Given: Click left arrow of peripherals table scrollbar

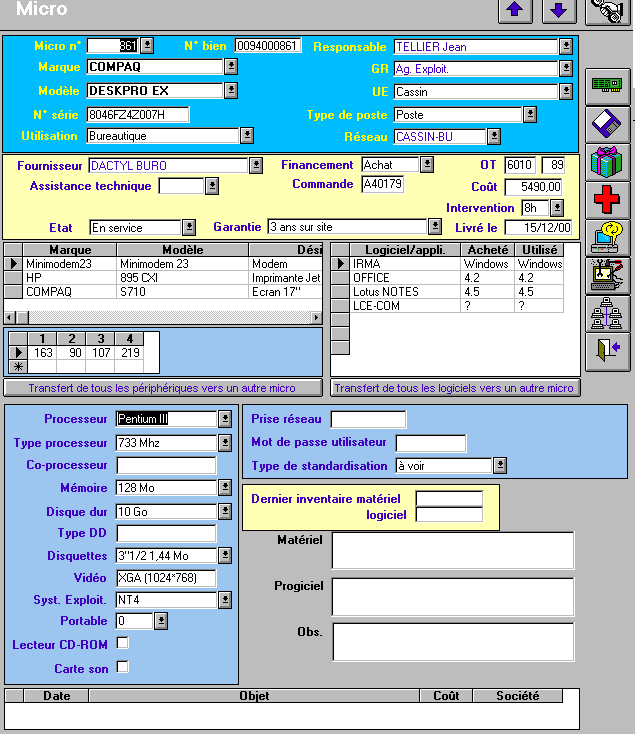Looking at the screenshot, I should pos(9,318).
